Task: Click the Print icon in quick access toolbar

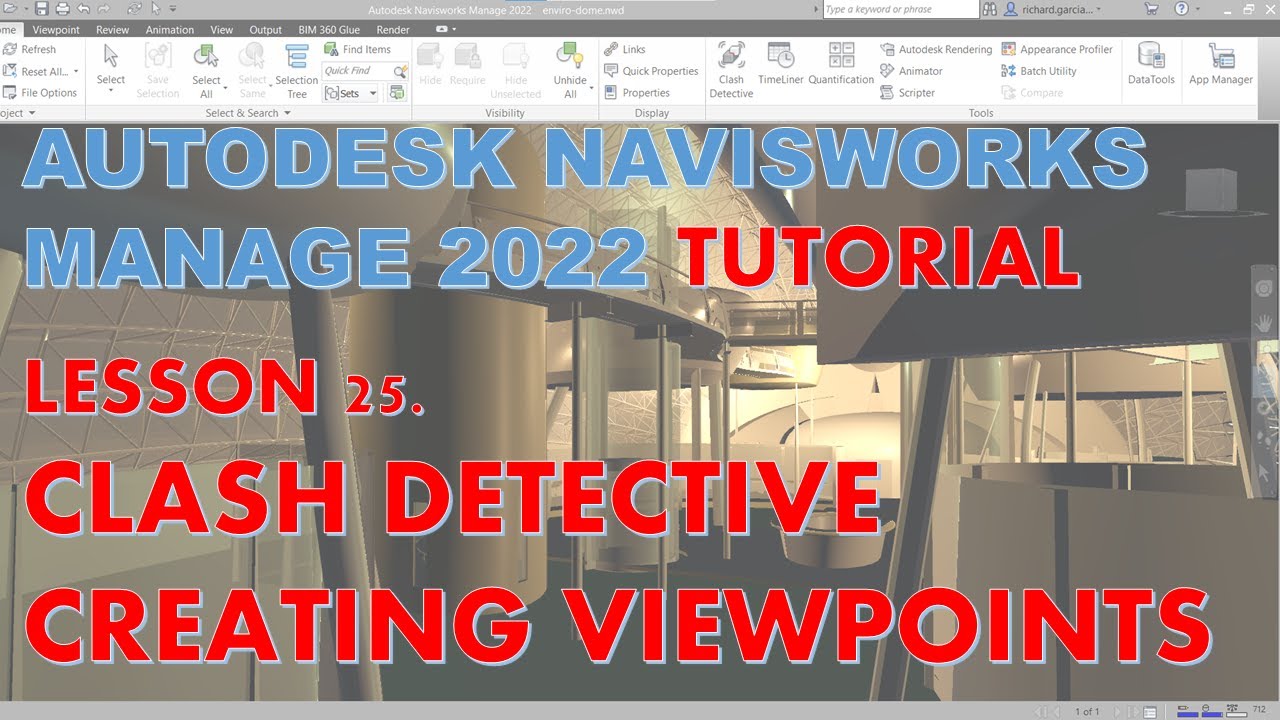Action: pyautogui.click(x=62, y=9)
